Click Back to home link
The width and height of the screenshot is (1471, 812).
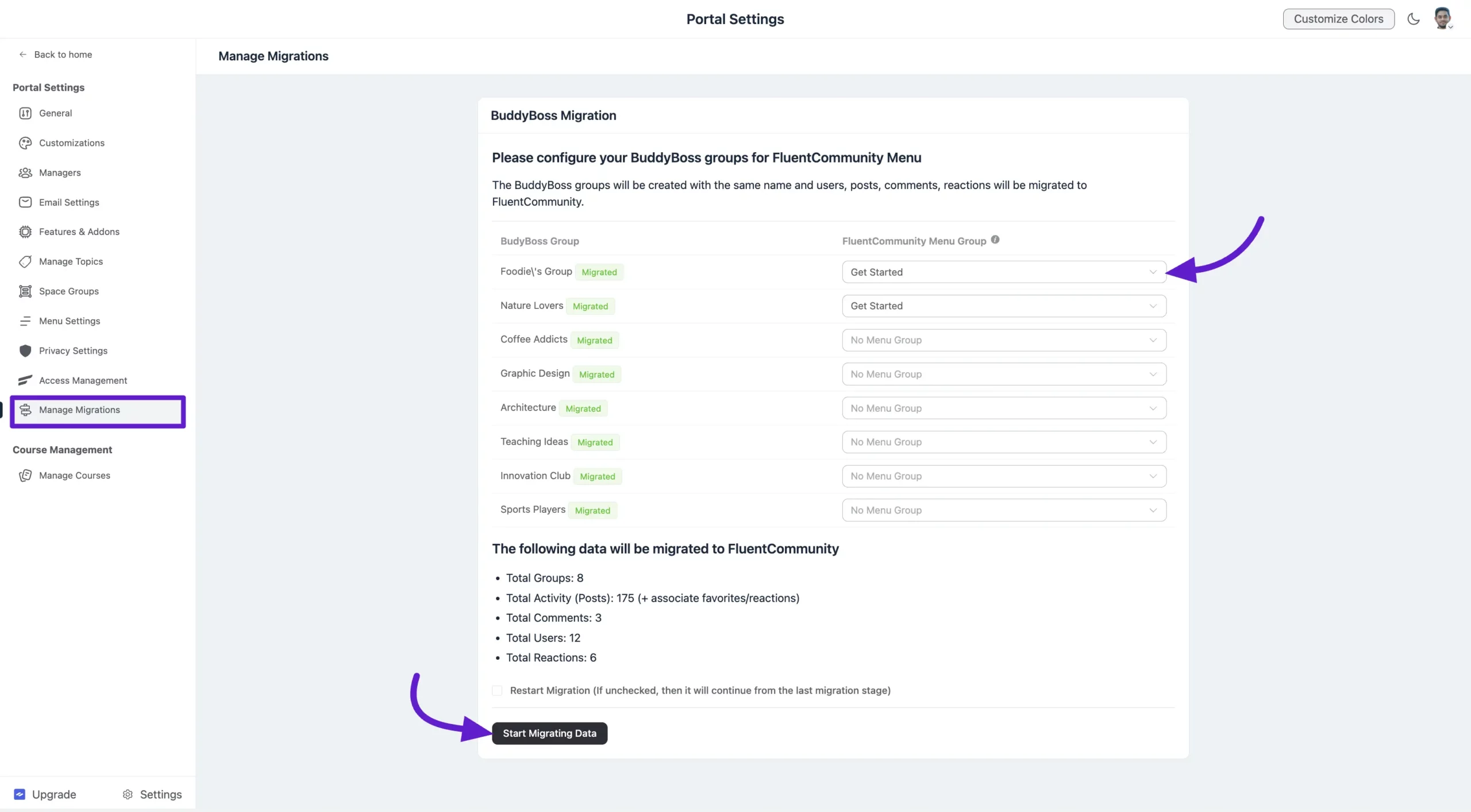[x=55, y=55]
